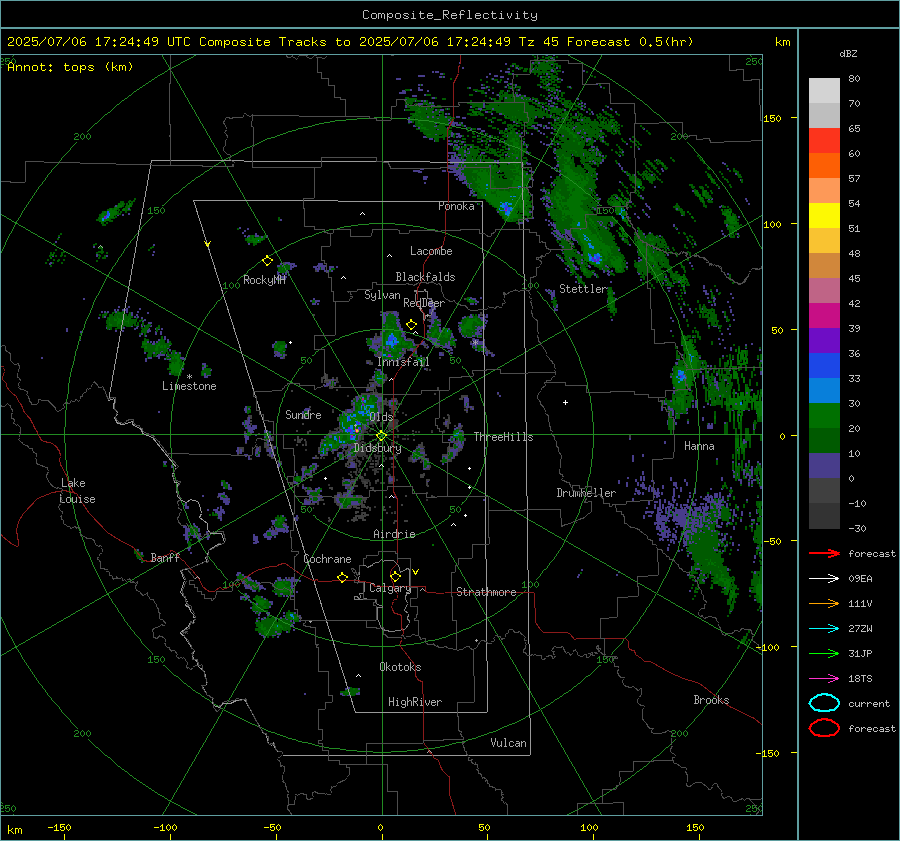The width and height of the screenshot is (900, 841).
Task: Pick the bright yellow dBZ swatch
Action: [824, 216]
